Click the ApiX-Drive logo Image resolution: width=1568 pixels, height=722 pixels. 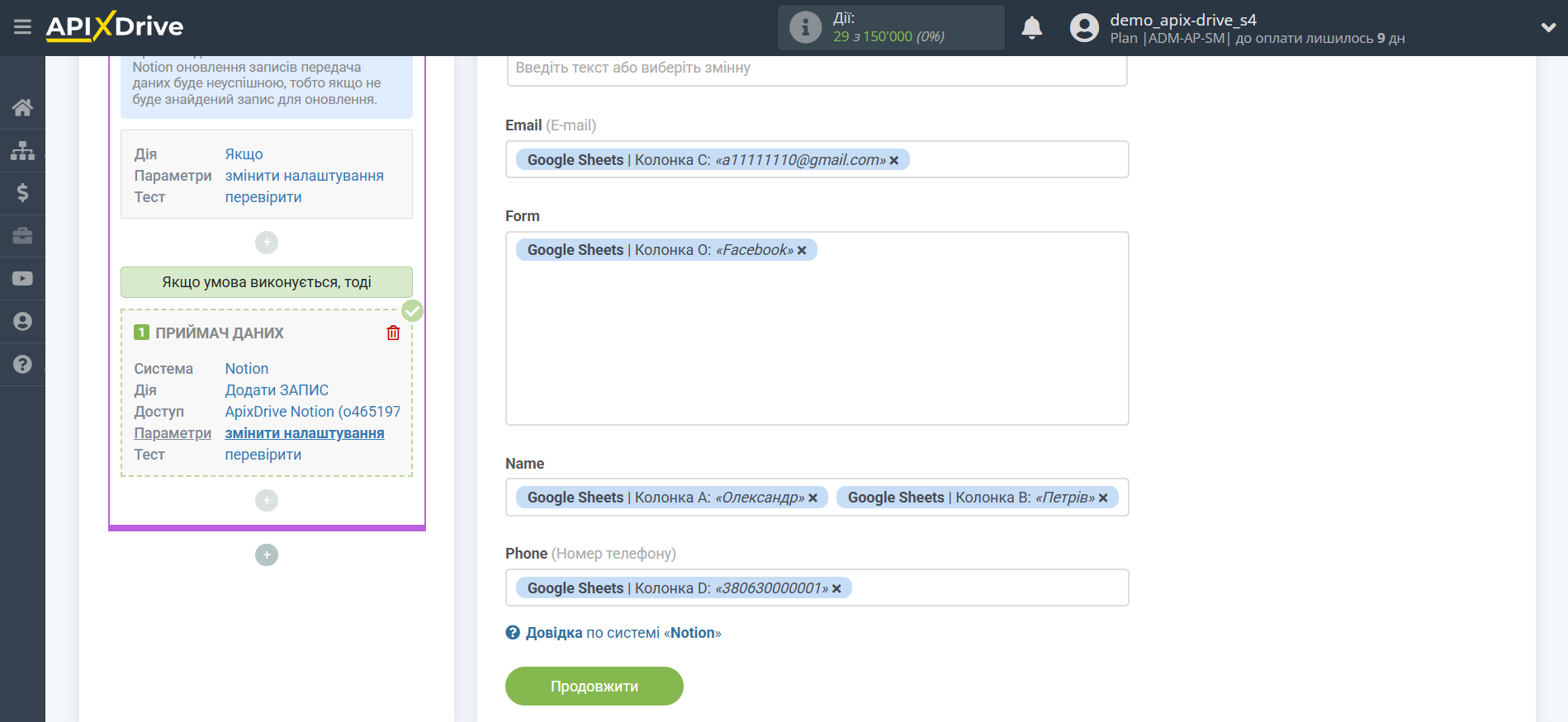pos(115,26)
